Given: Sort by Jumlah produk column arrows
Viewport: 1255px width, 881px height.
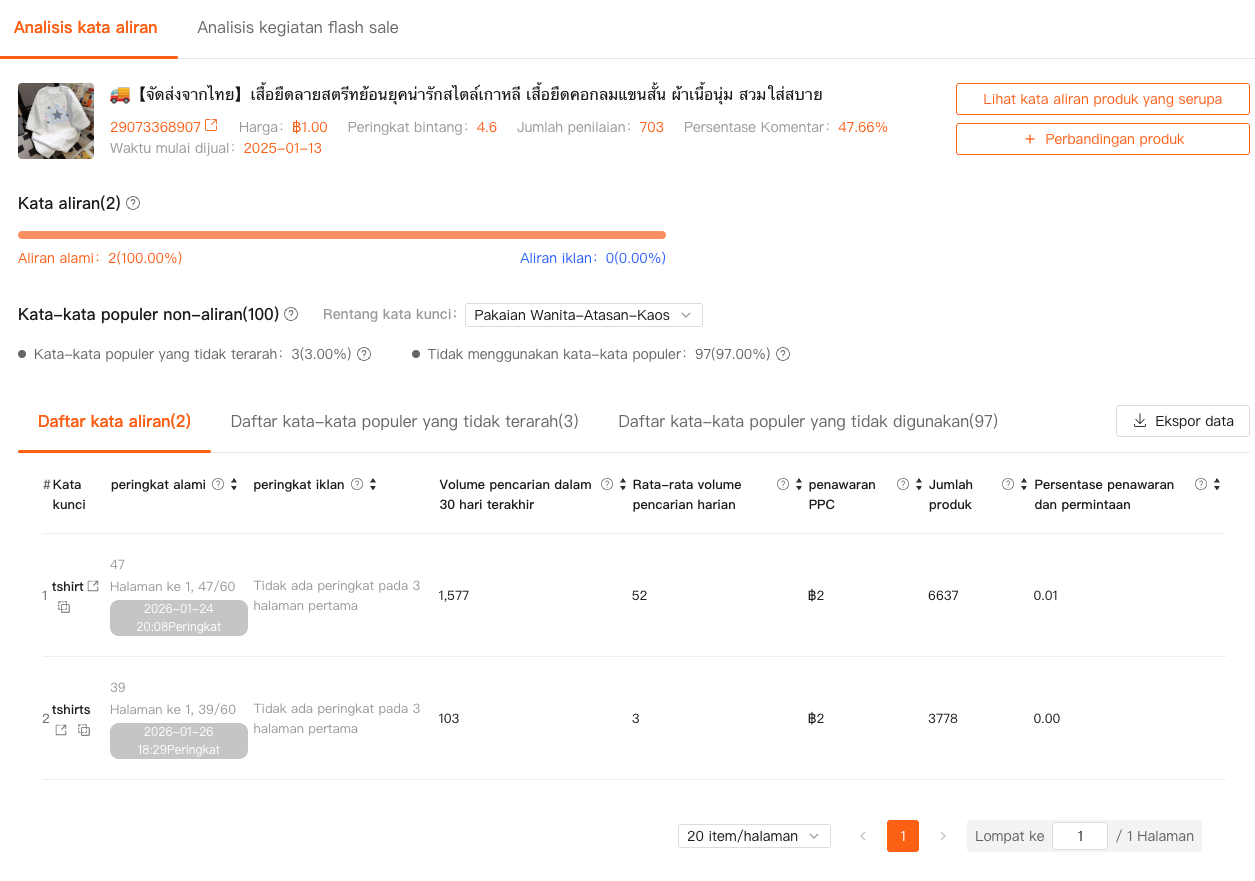Looking at the screenshot, I should 1024,485.
